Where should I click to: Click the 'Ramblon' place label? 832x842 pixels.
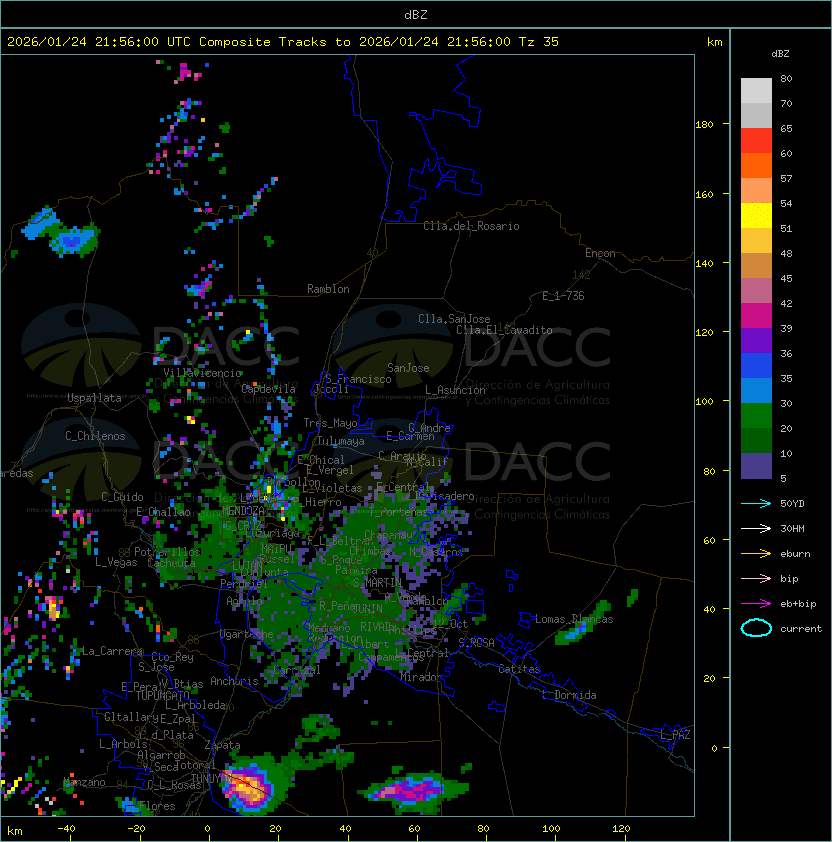point(328,289)
